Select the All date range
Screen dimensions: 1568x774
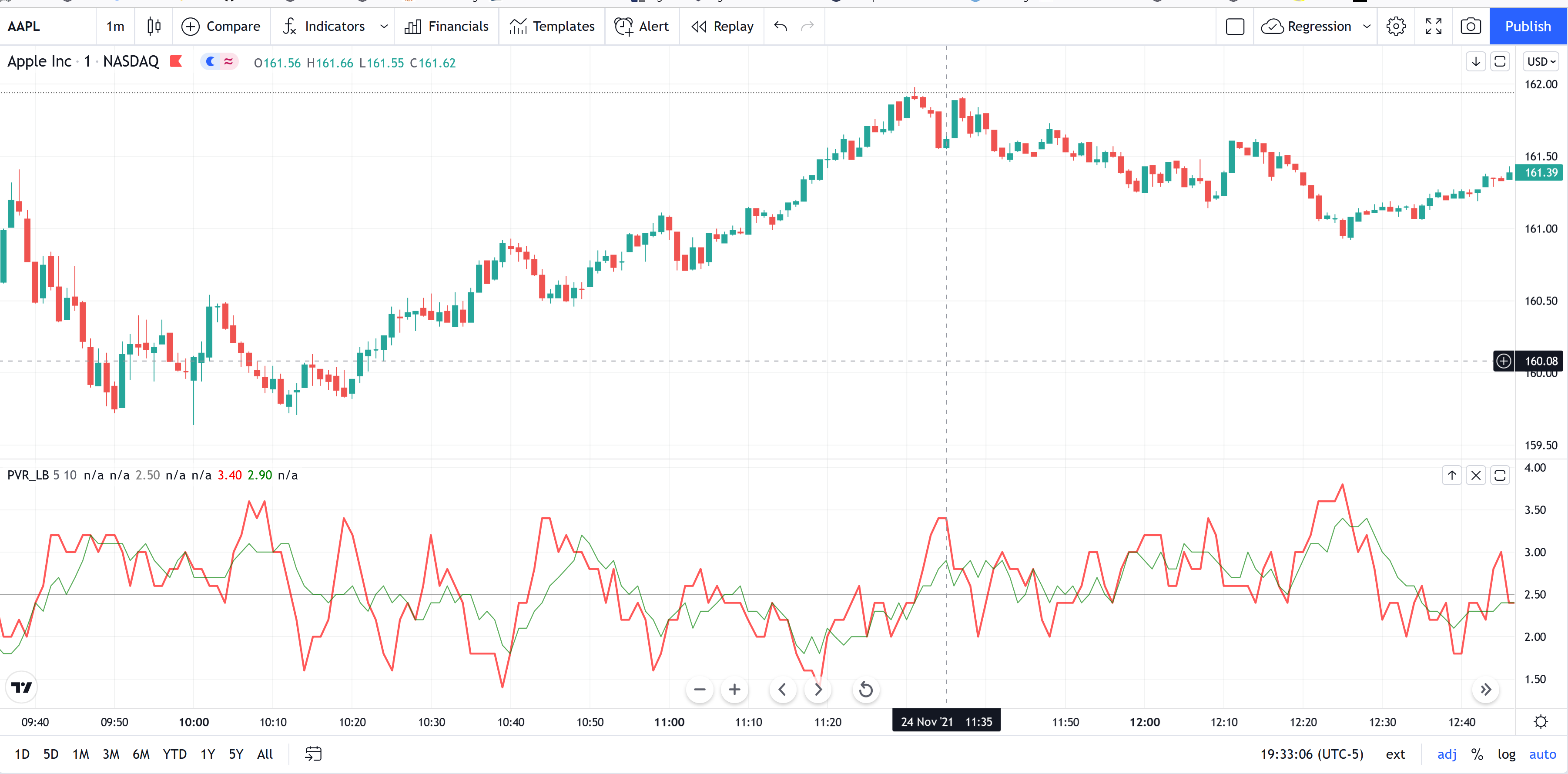point(265,754)
